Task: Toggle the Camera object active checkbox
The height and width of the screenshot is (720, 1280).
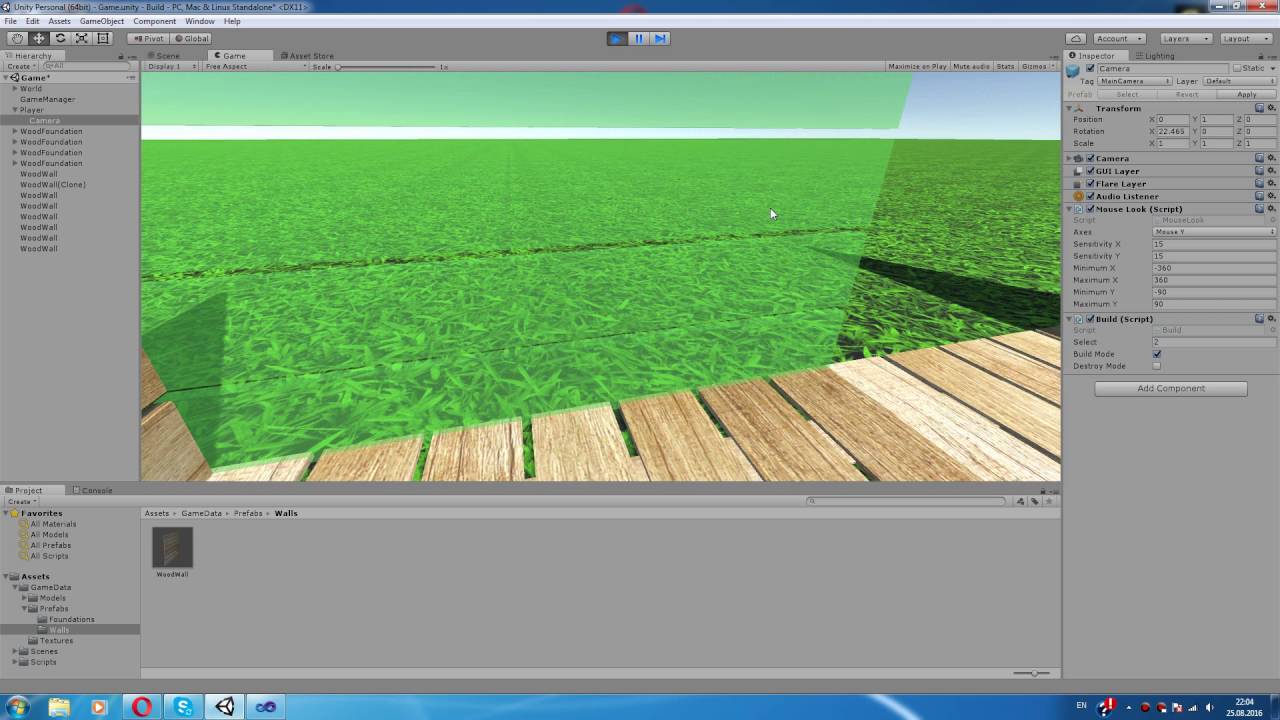Action: [1090, 69]
